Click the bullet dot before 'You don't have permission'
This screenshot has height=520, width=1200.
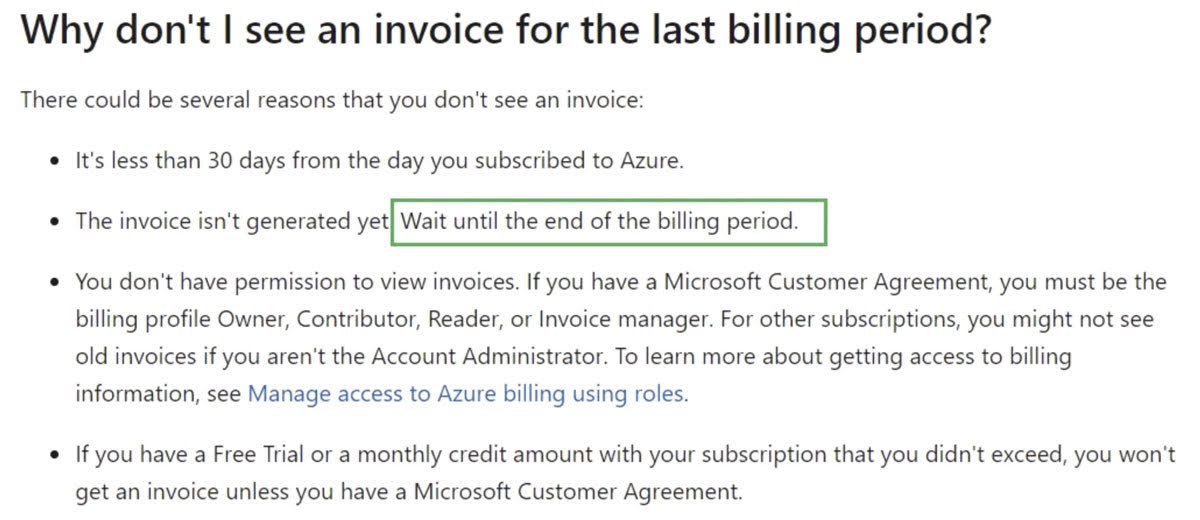(x=55, y=283)
